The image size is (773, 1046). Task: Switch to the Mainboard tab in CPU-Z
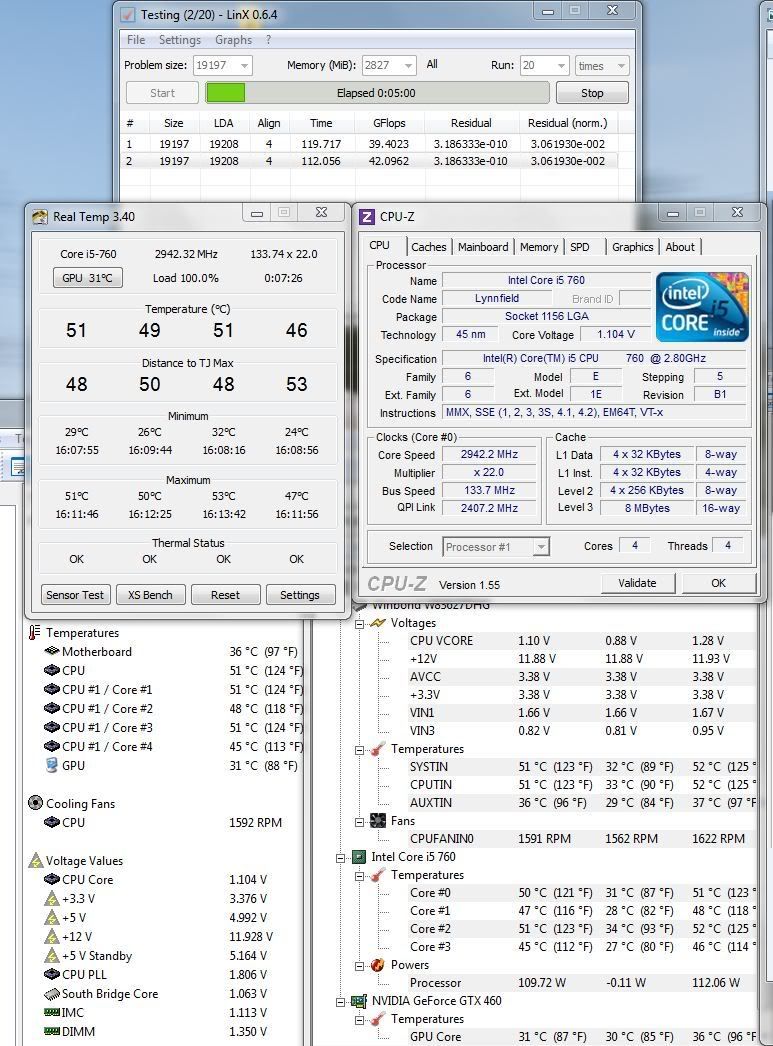pyautogui.click(x=483, y=247)
